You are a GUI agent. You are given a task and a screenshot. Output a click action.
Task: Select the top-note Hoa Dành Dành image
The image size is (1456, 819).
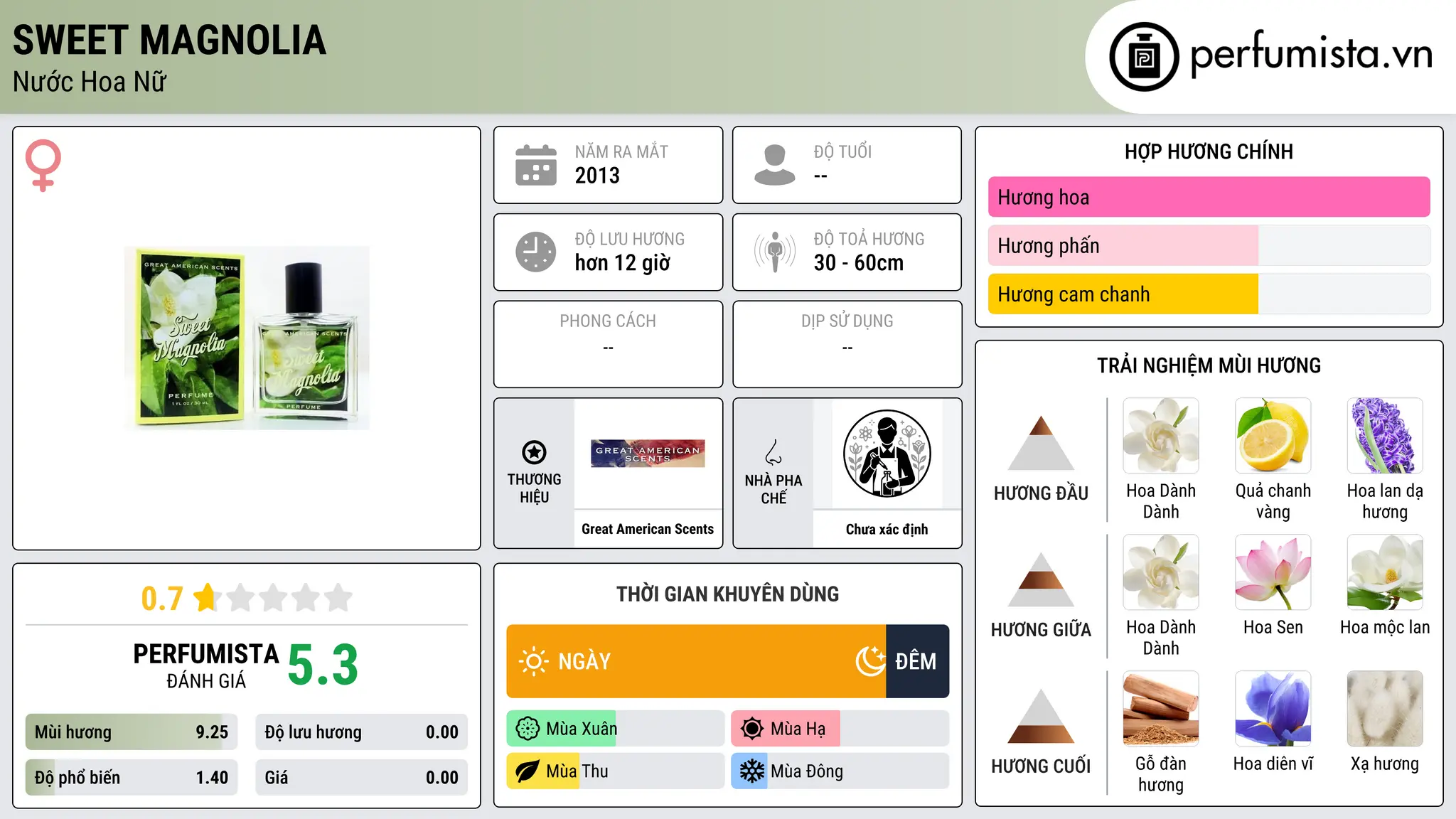tap(1161, 436)
